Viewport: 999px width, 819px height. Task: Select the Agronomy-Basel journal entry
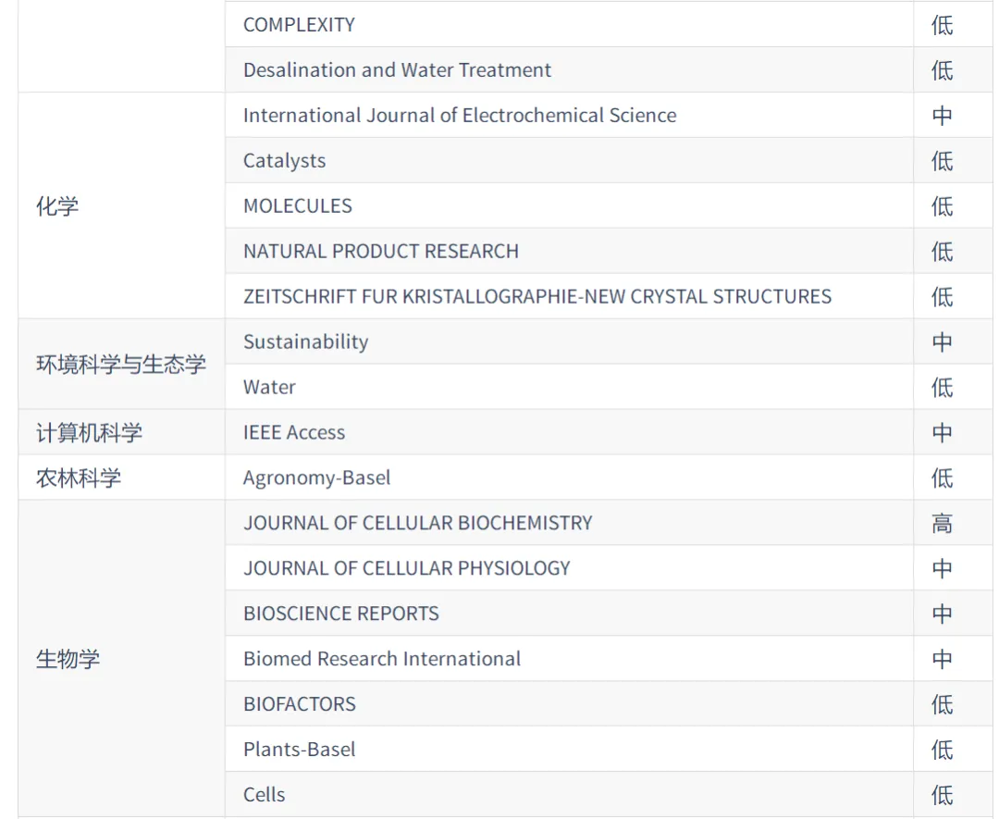(x=316, y=478)
